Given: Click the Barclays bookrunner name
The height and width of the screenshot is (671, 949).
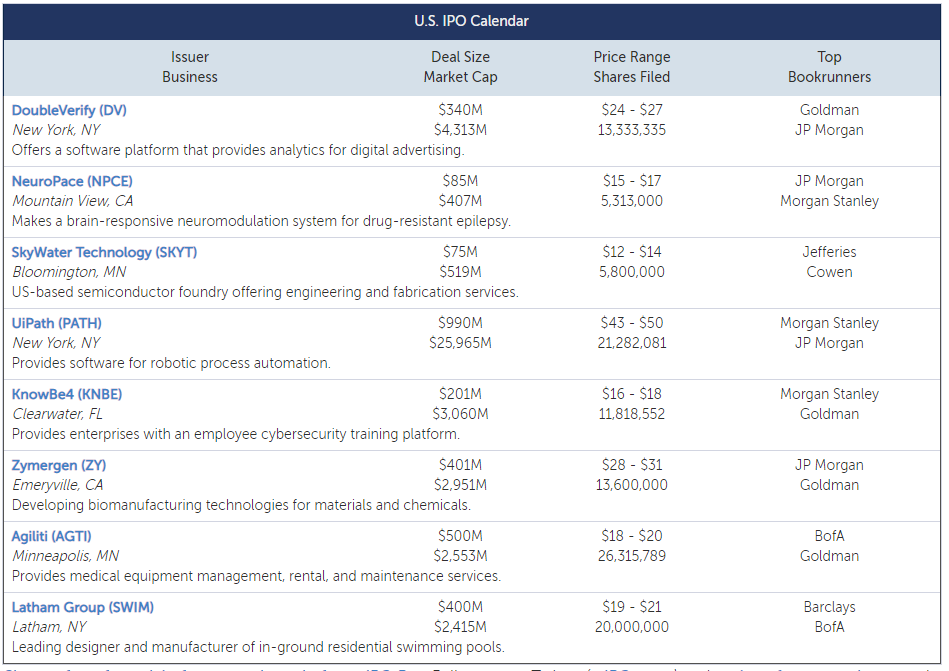Looking at the screenshot, I should coord(829,607).
